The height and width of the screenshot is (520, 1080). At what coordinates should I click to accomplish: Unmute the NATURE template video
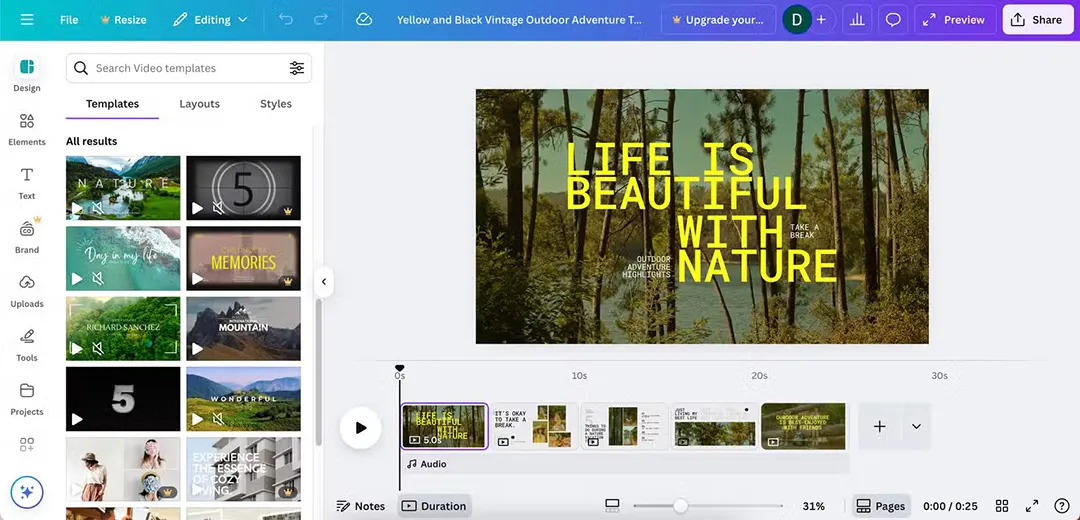point(98,209)
